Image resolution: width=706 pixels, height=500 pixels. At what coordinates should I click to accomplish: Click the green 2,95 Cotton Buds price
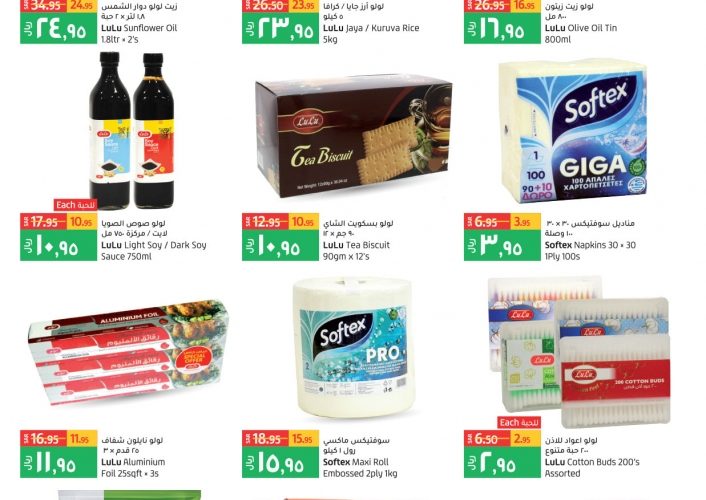(x=502, y=462)
